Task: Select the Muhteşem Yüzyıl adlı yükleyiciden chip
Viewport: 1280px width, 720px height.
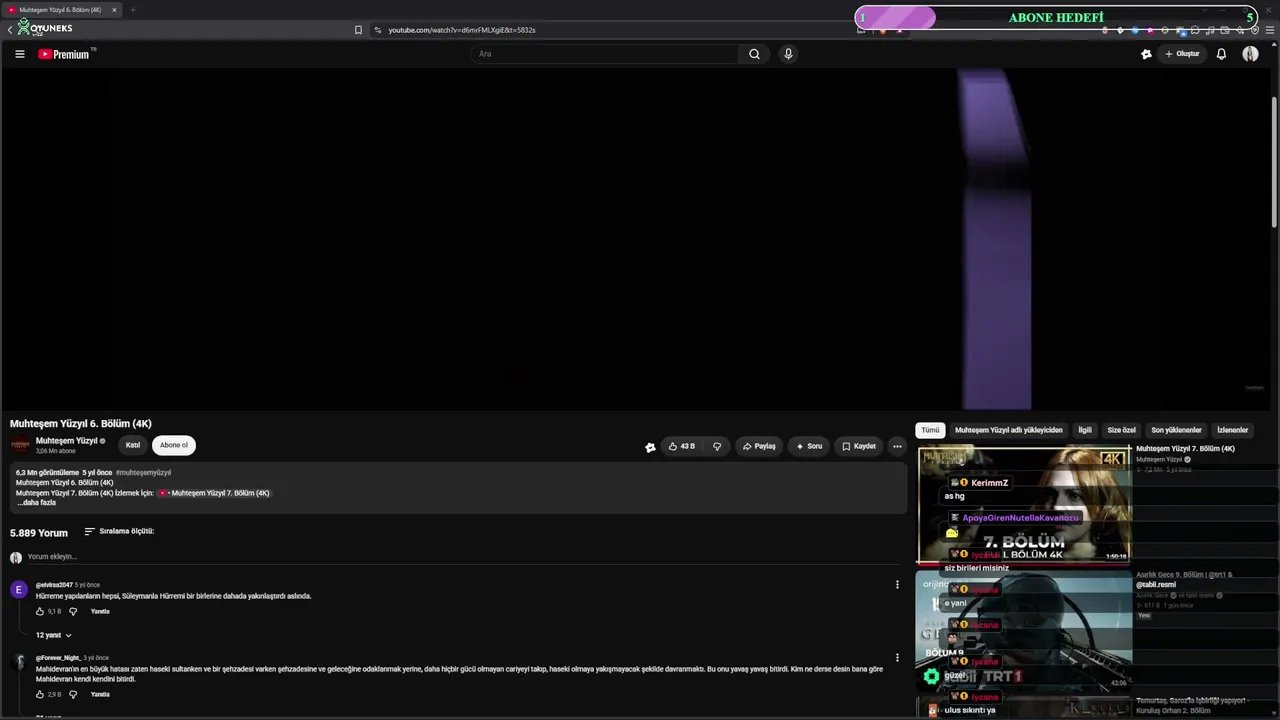Action: tap(1009, 430)
